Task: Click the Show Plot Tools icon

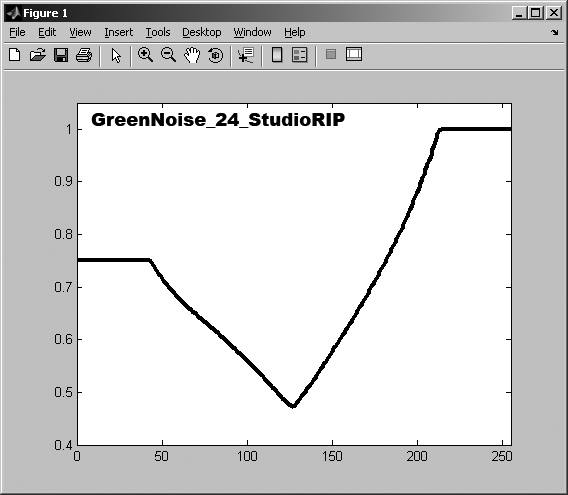Action: point(354,54)
